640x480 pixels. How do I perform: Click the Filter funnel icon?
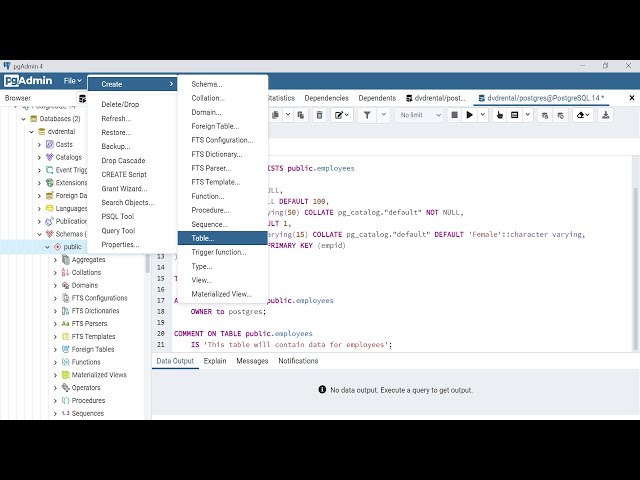pyautogui.click(x=367, y=115)
